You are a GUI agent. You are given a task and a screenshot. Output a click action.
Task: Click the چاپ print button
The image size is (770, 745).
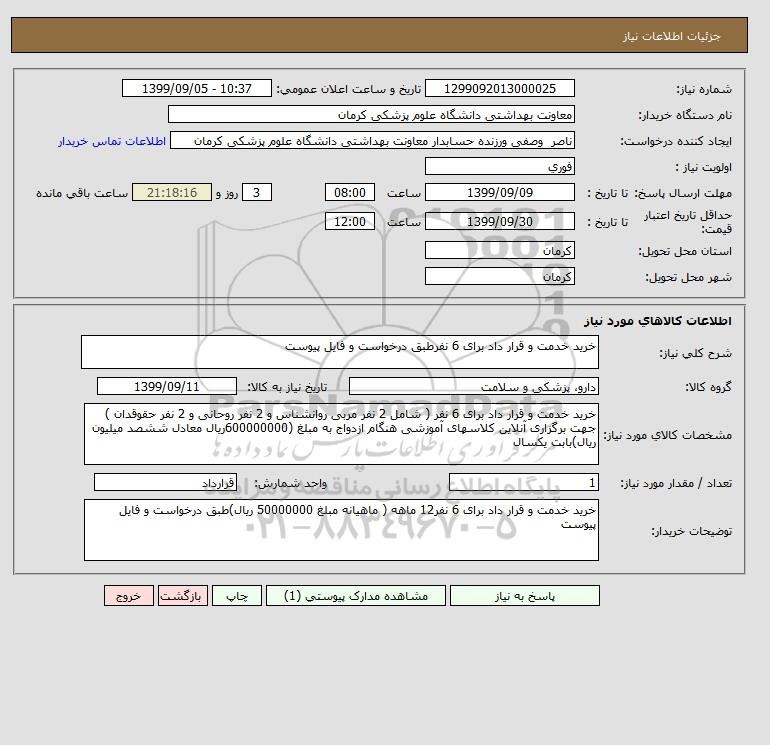point(237,596)
